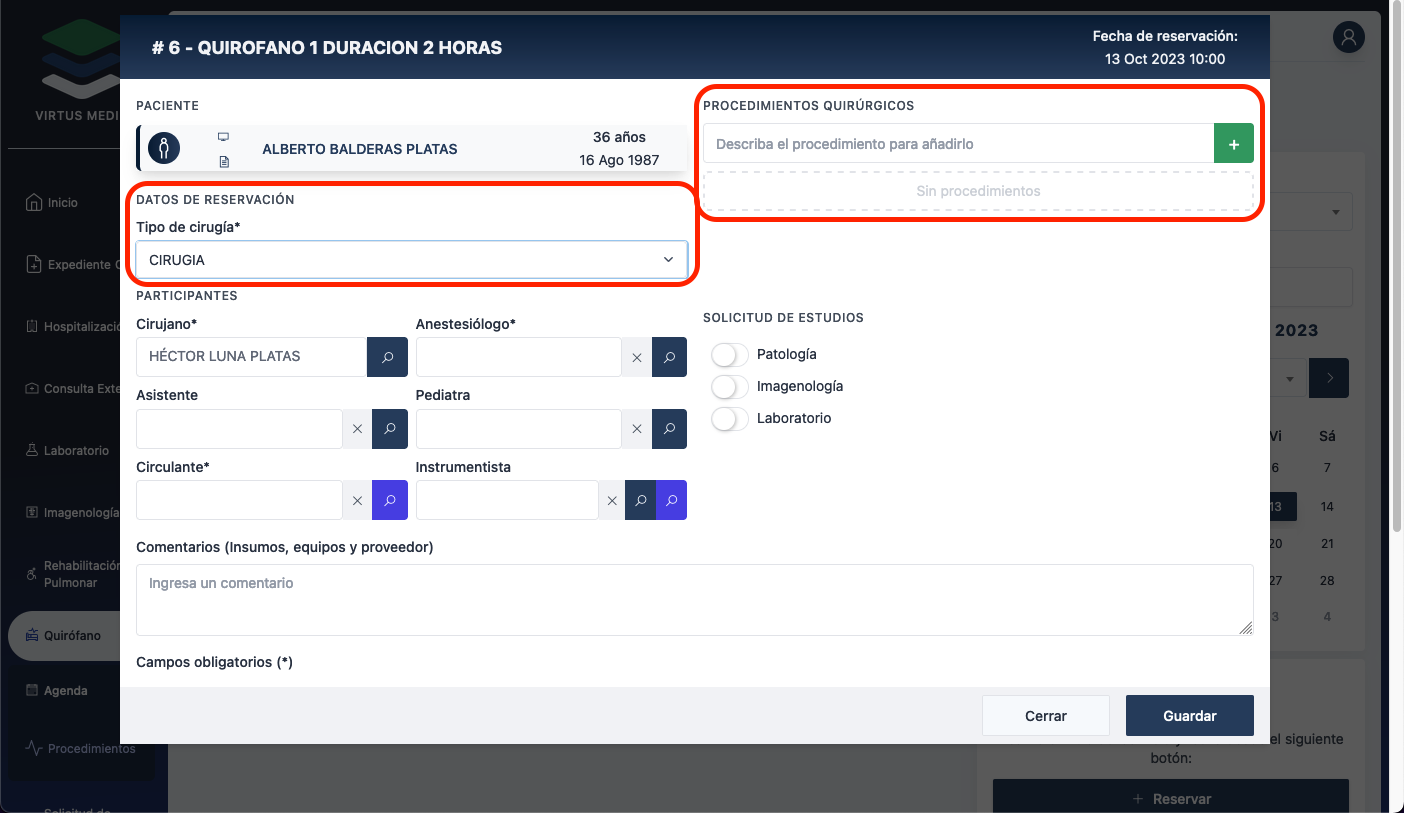This screenshot has height=813, width=1404.
Task: Toggle the Imagenología study switch
Action: 730,387
